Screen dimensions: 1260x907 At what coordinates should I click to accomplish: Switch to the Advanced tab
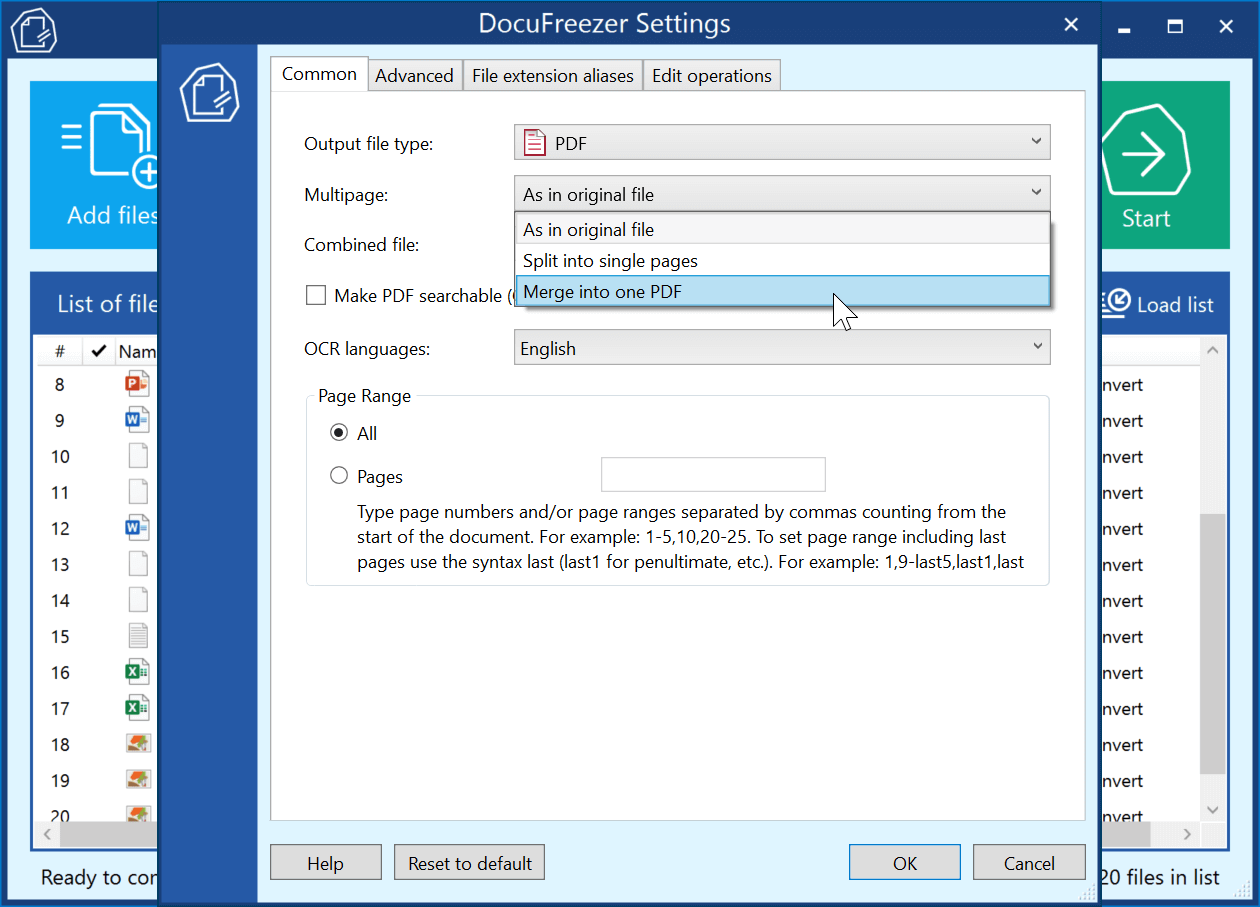tap(414, 76)
